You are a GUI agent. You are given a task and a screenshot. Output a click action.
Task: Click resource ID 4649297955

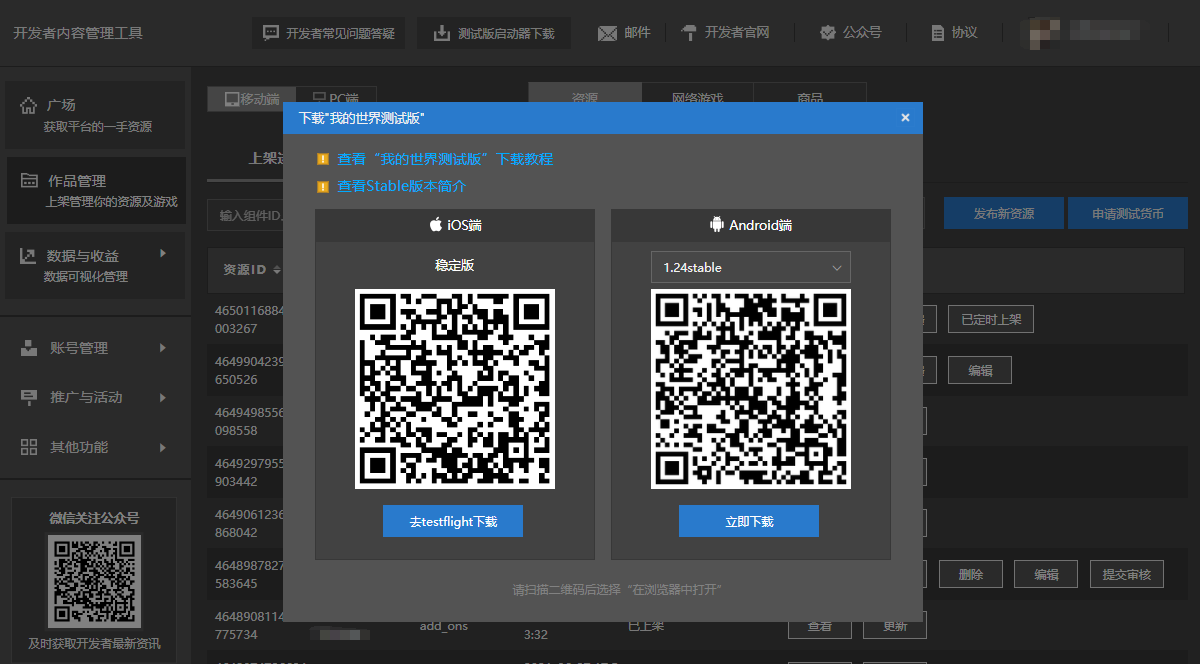click(x=249, y=472)
